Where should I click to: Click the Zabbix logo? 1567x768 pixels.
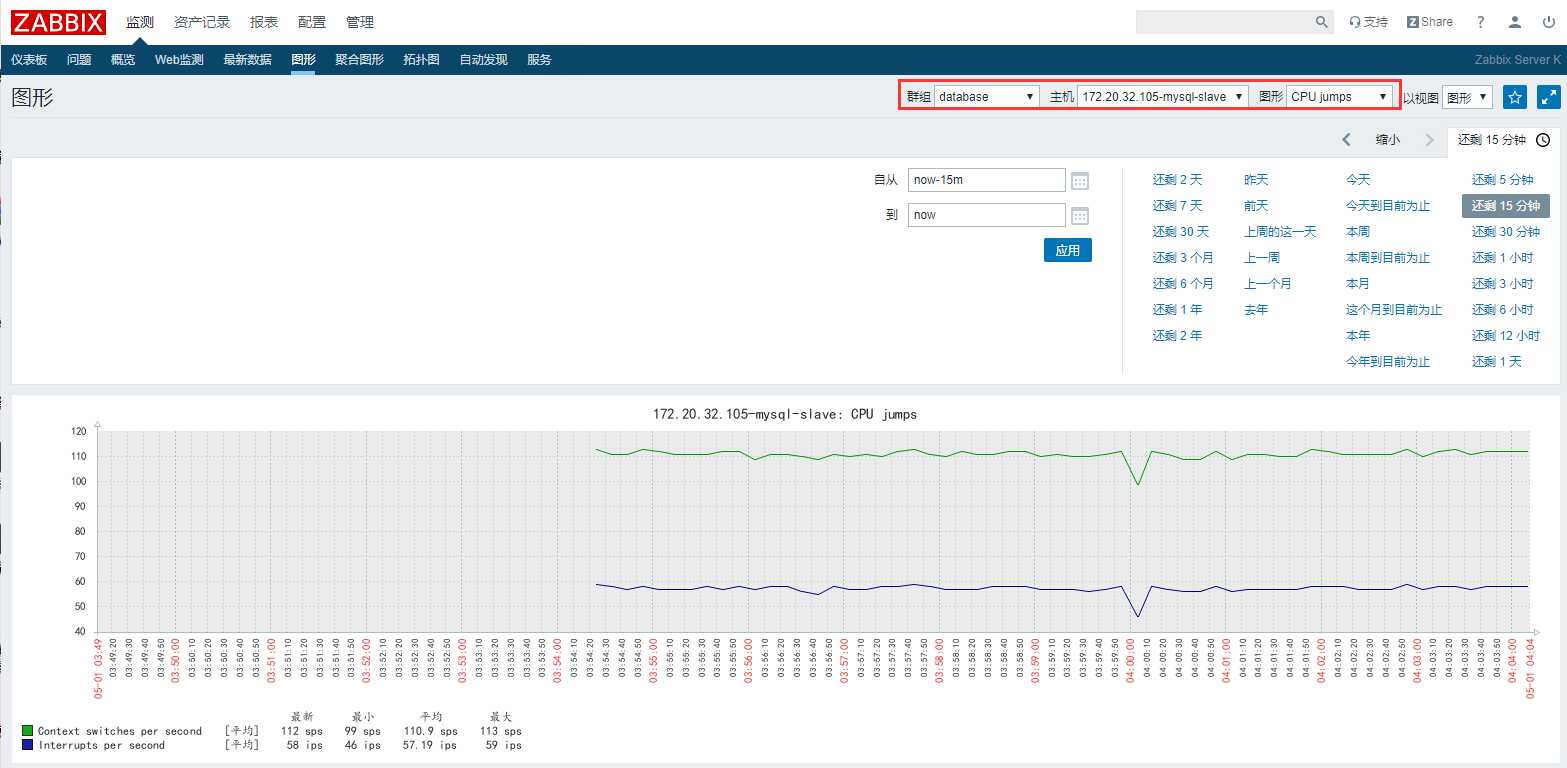(x=58, y=22)
